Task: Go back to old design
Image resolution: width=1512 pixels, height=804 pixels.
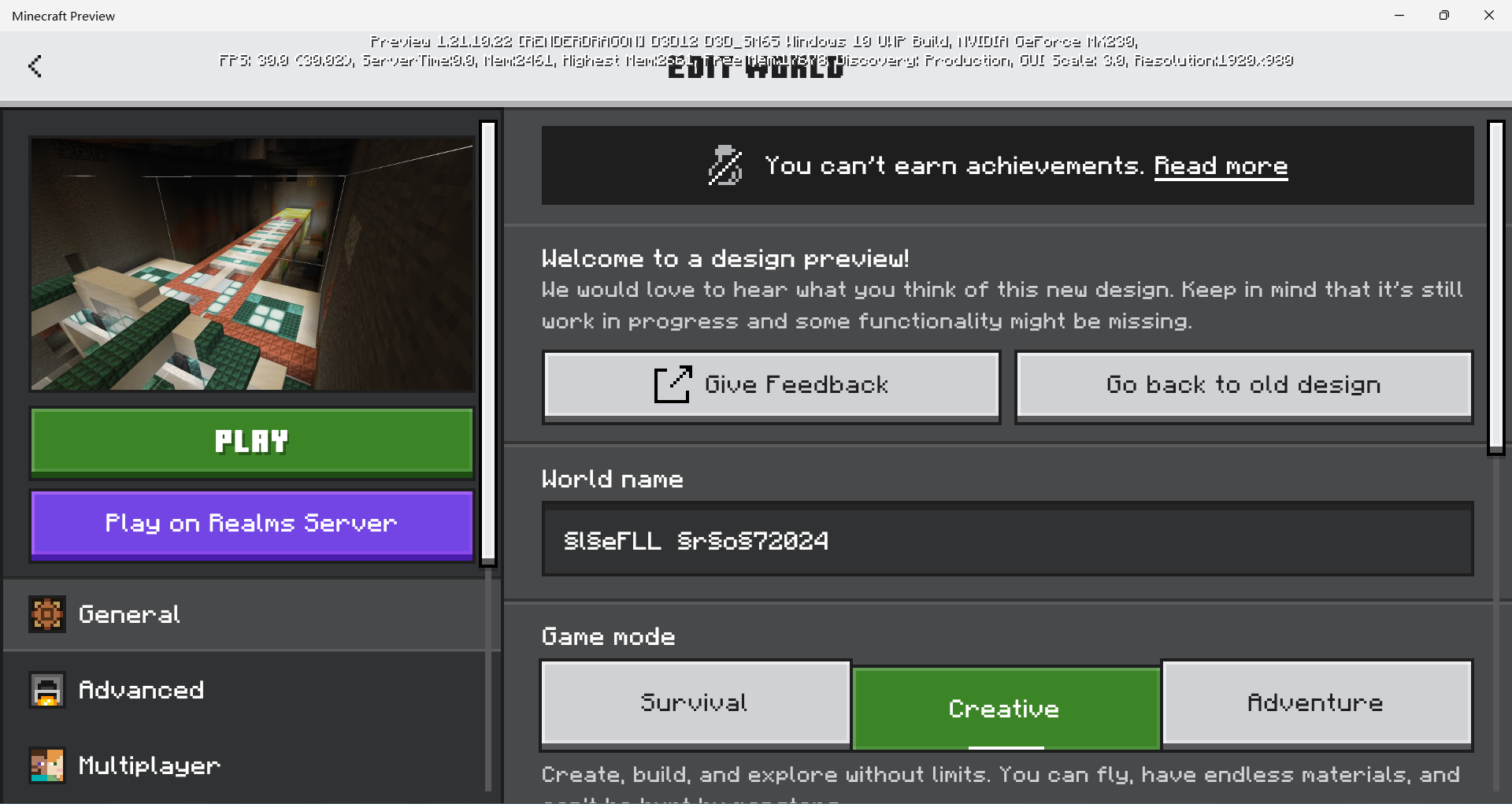Action: [1243, 385]
